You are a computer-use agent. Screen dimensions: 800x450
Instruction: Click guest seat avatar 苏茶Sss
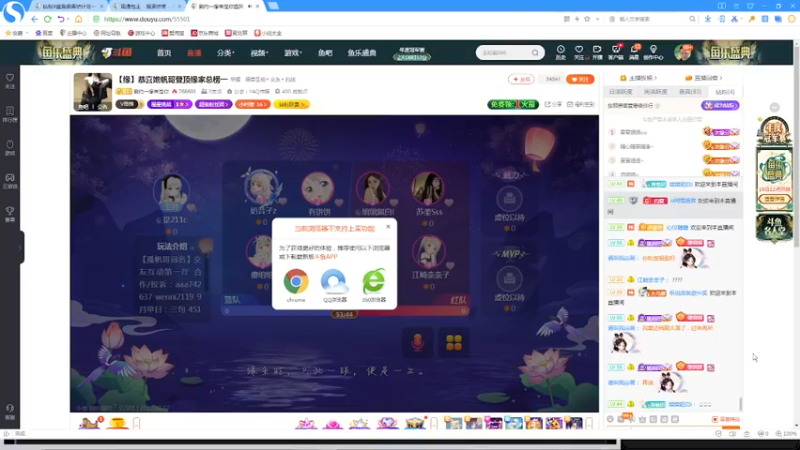pos(428,188)
